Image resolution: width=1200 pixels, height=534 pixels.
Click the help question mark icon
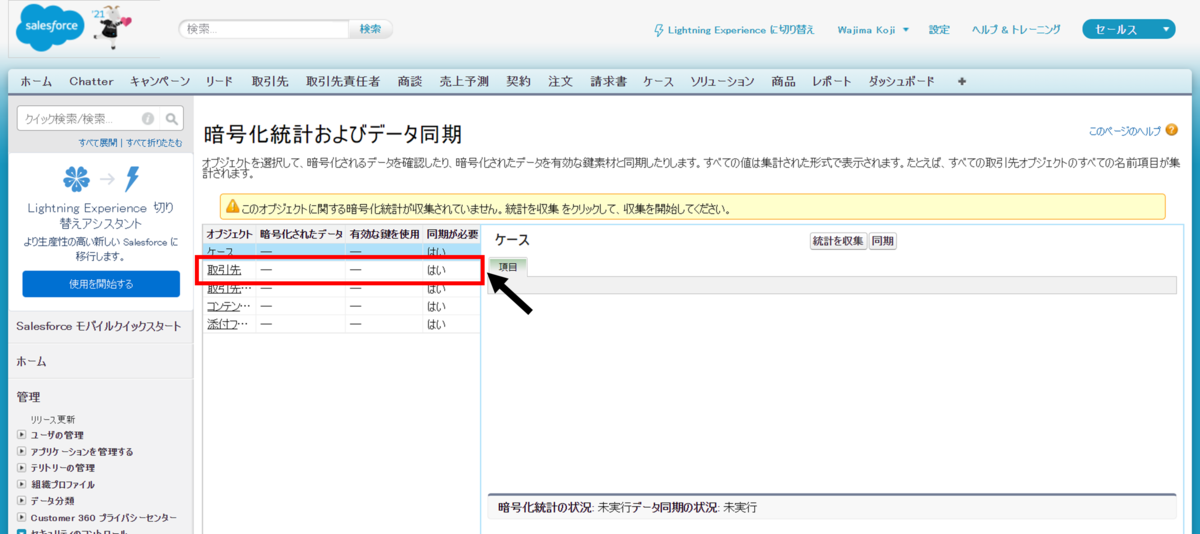pos(1170,130)
